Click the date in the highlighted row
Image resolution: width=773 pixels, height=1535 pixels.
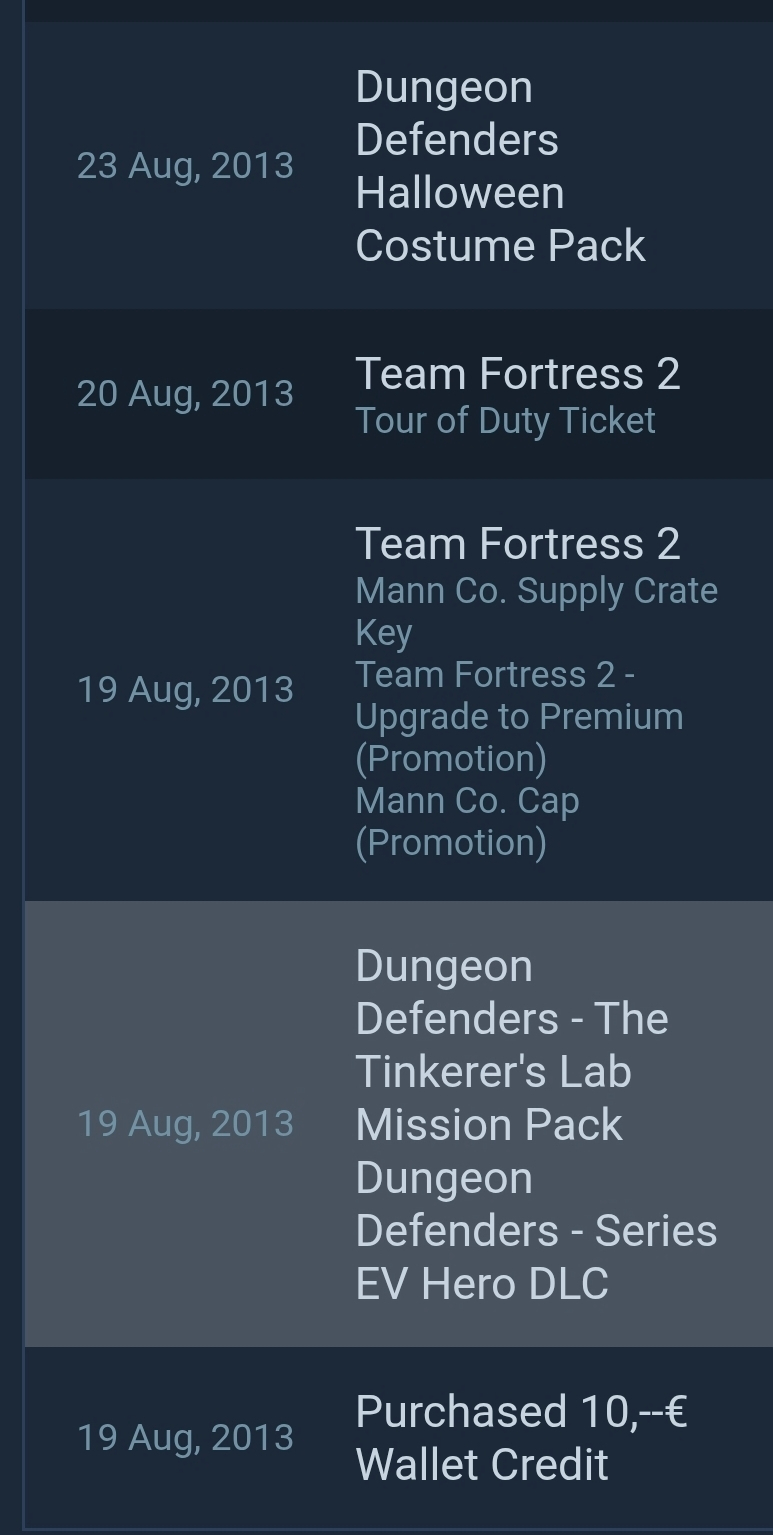coord(185,1124)
